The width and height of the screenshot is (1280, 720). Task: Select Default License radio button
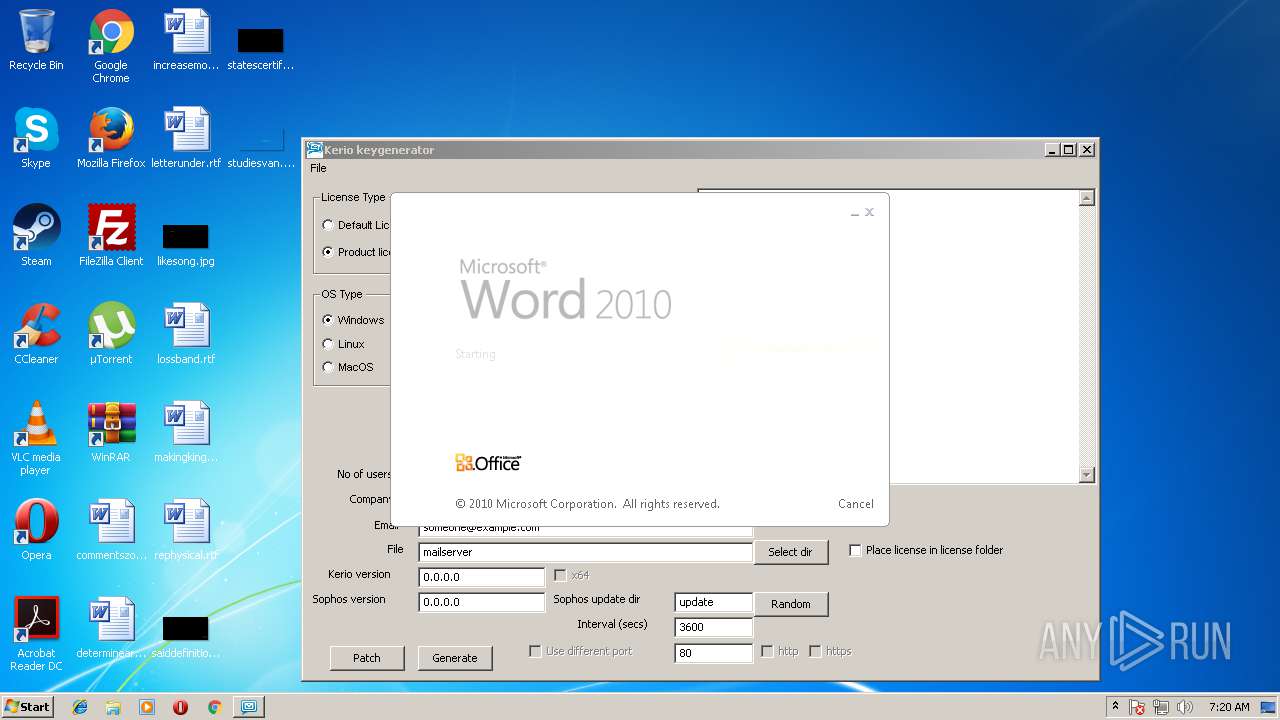tap(328, 225)
